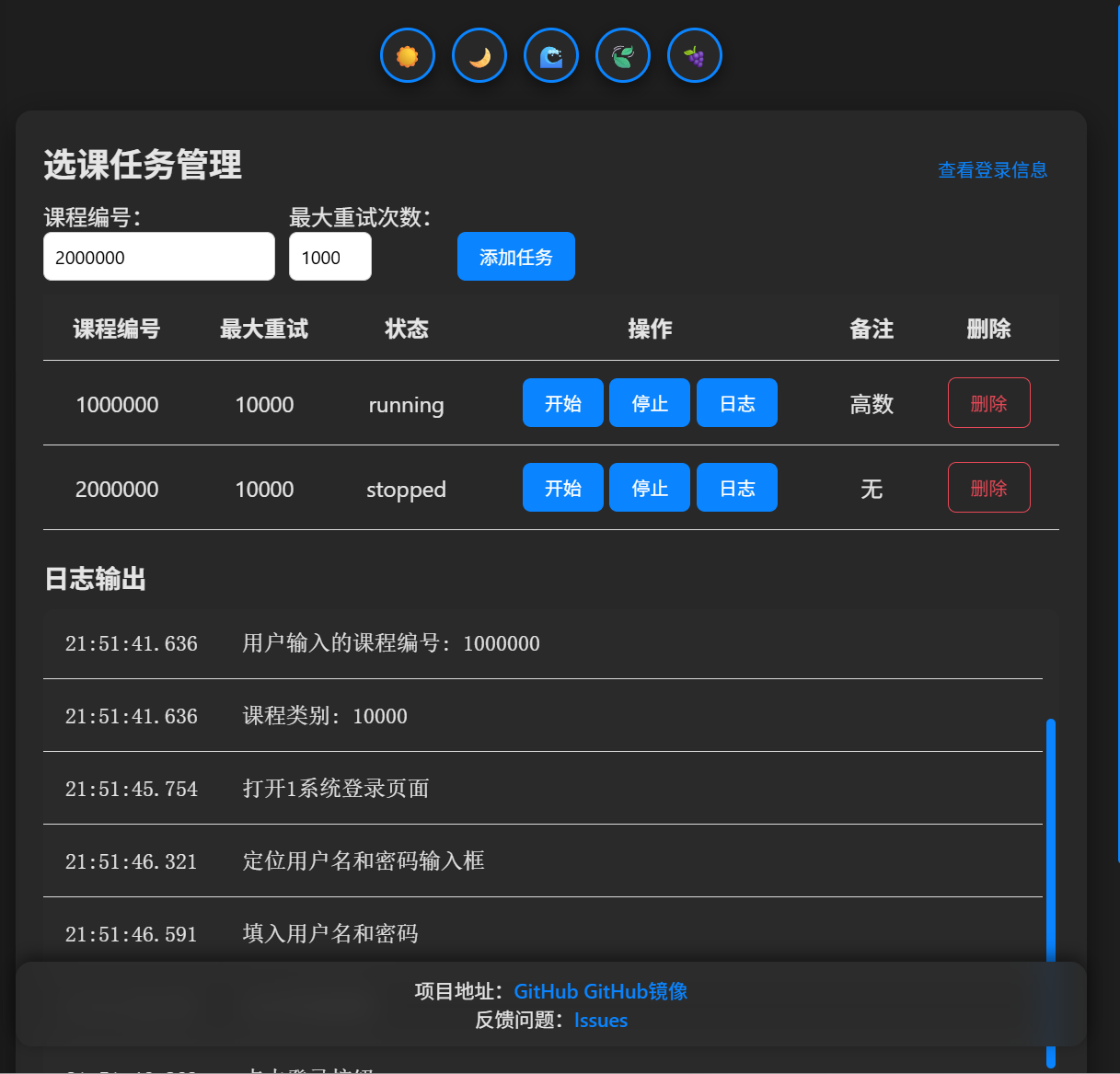Delete the task for course 1000000
The image size is (1120, 1074).
989,403
